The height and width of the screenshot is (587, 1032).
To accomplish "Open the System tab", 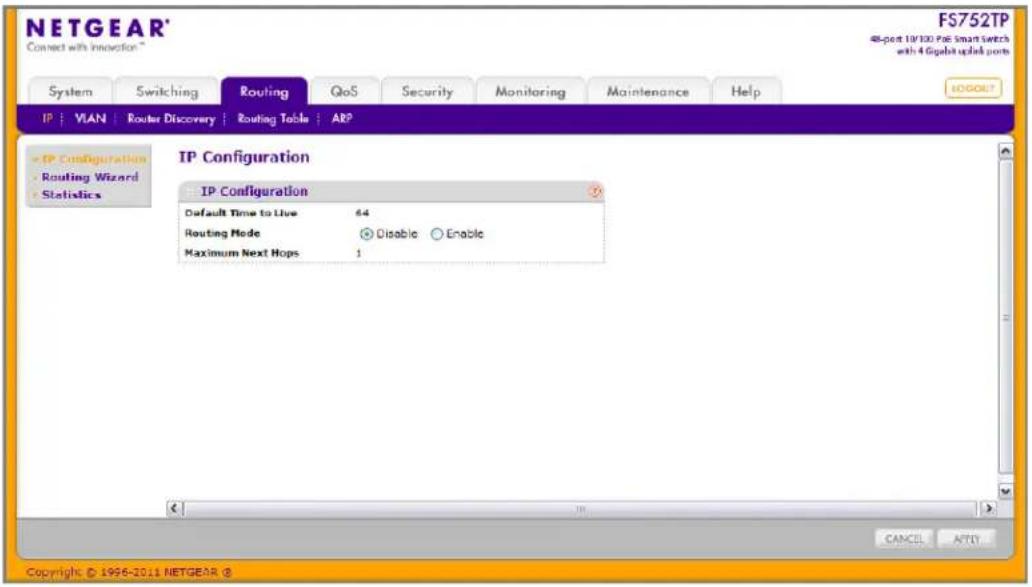I will coord(70,91).
